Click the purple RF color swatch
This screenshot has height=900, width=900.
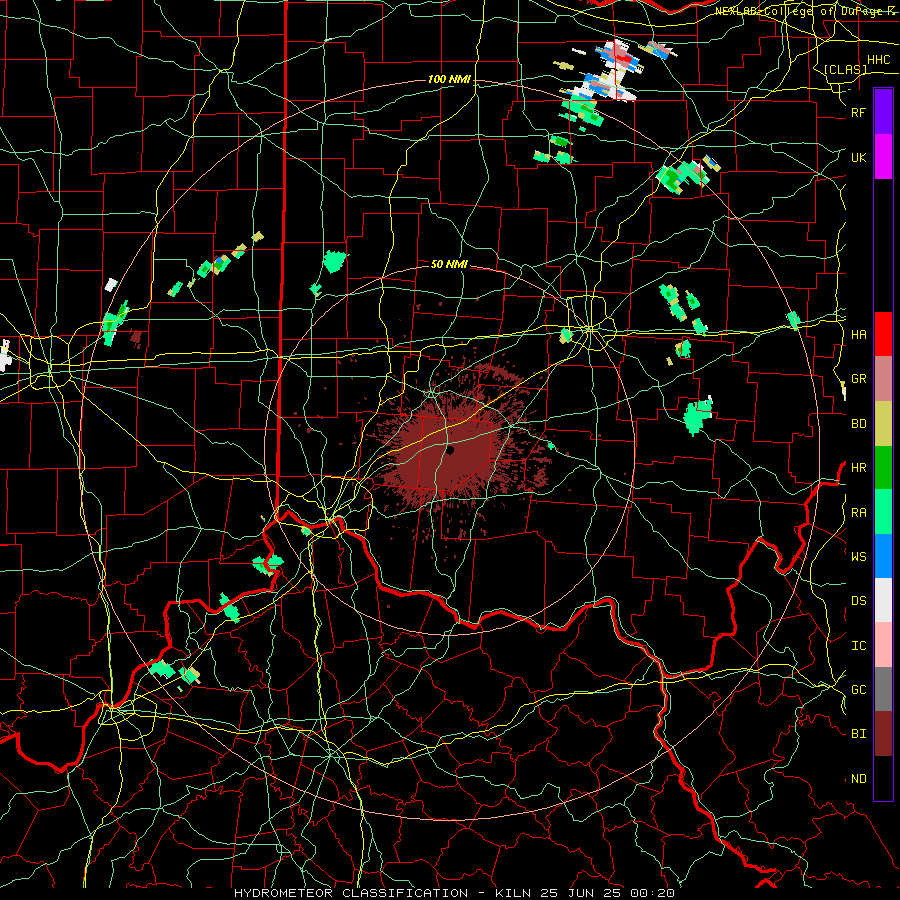(883, 112)
